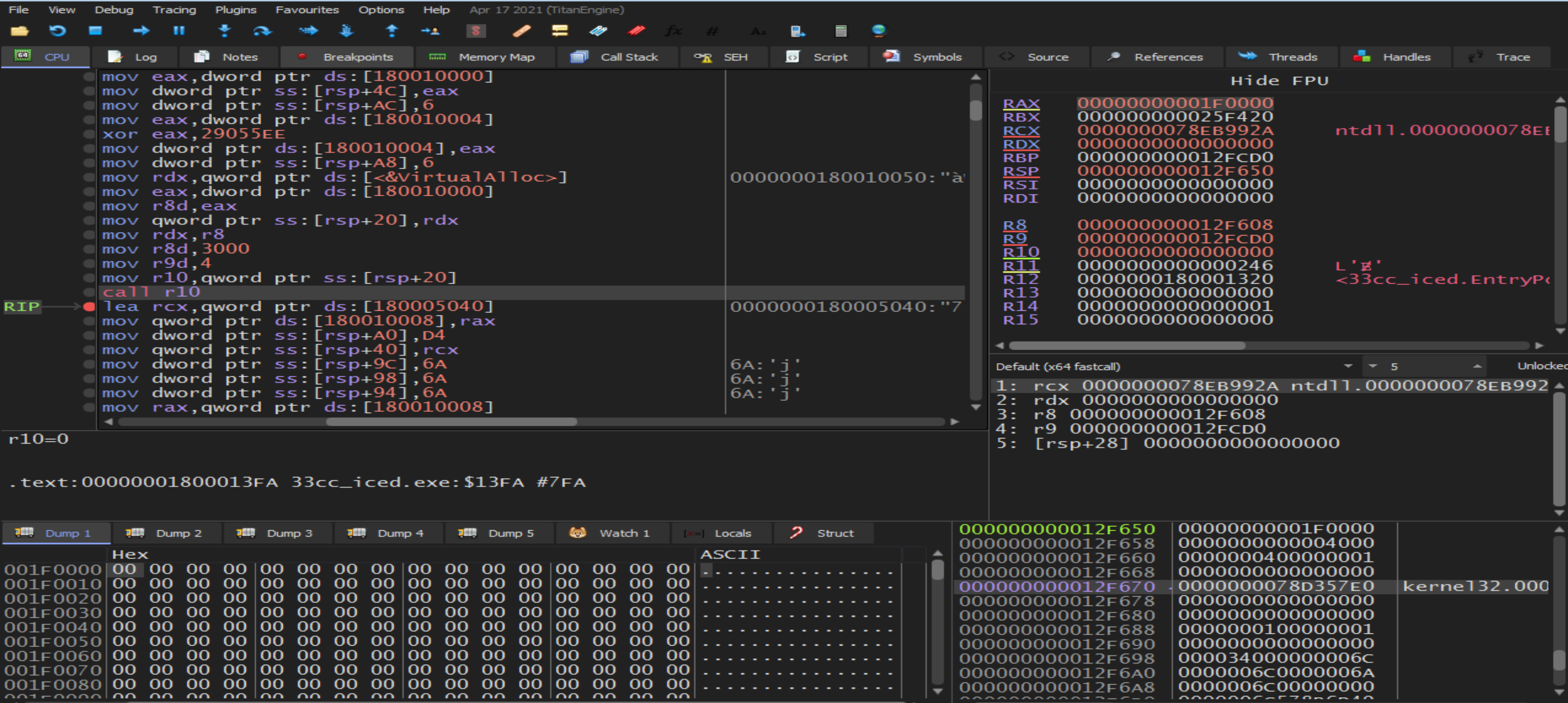This screenshot has width=1568, height=703.
Task: Pause execution with the pause icon
Action: [178, 31]
